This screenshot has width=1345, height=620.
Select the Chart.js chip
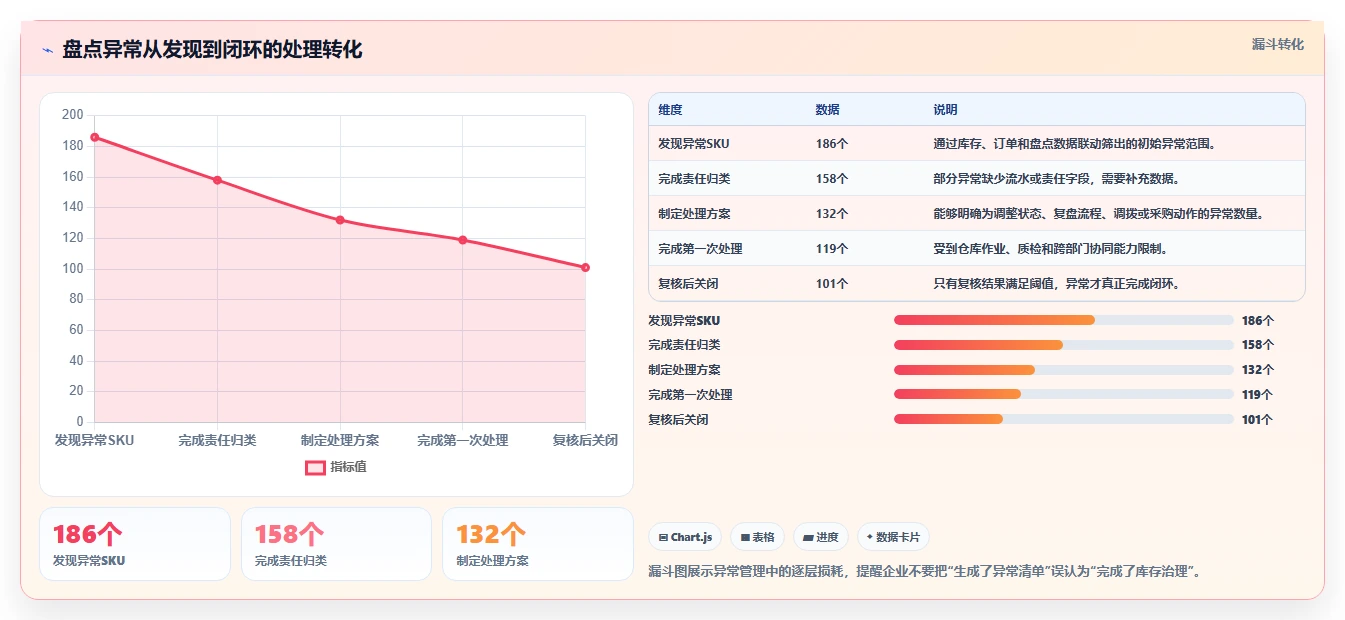coord(685,537)
